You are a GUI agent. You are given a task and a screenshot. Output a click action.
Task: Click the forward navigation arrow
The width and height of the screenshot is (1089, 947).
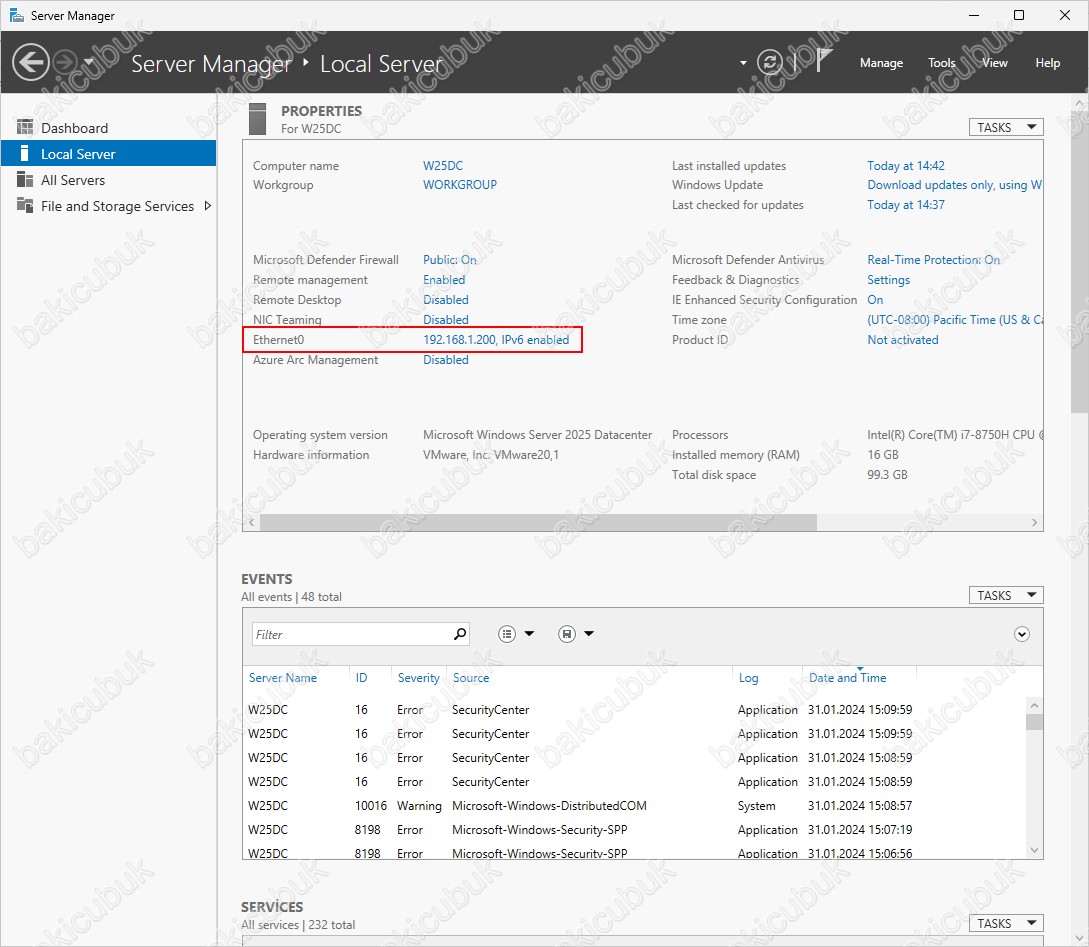(x=65, y=62)
